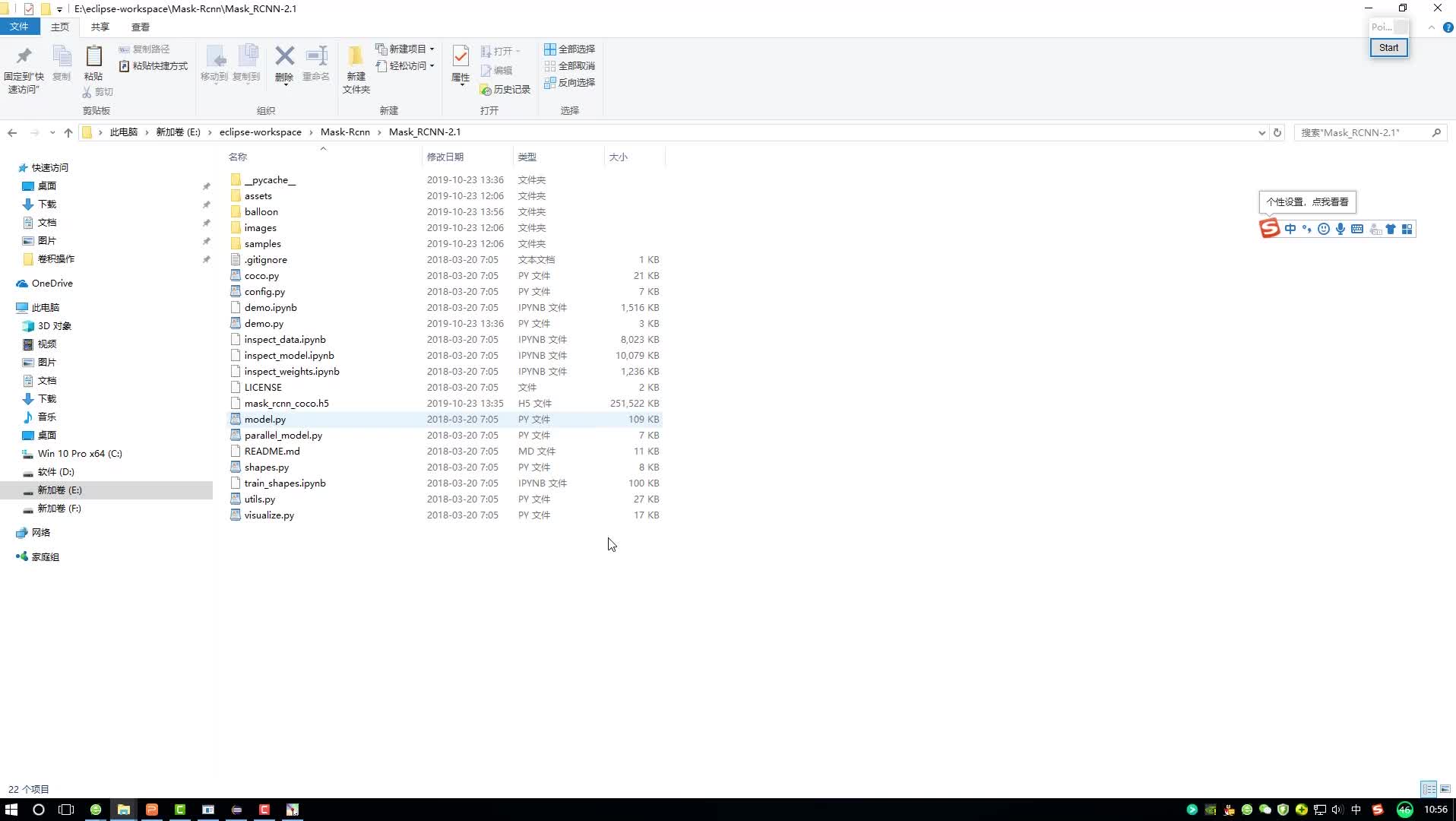Open recent locations dropdown arrow
The image size is (1456, 821).
pyautogui.click(x=52, y=132)
